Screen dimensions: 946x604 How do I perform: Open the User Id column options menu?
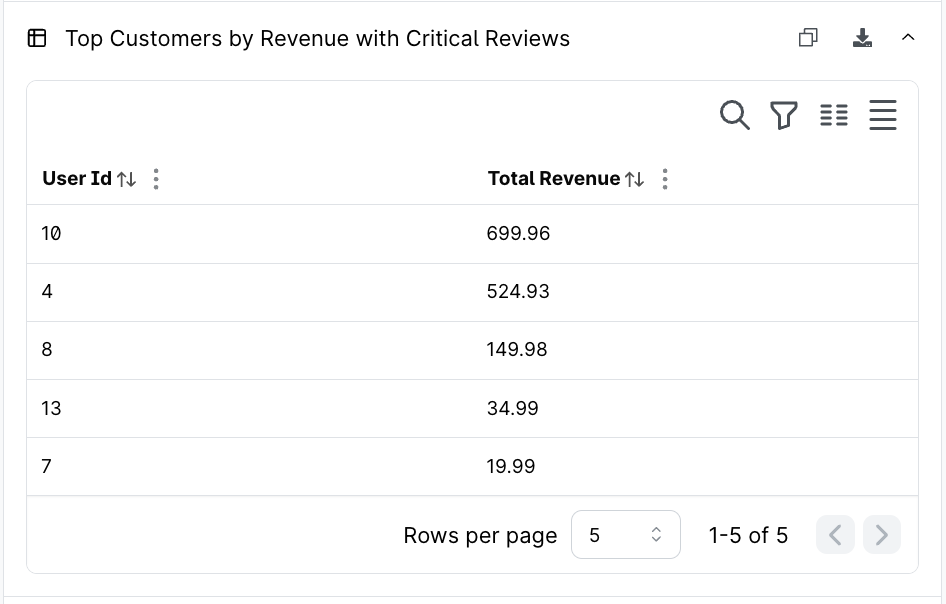pyautogui.click(x=155, y=179)
